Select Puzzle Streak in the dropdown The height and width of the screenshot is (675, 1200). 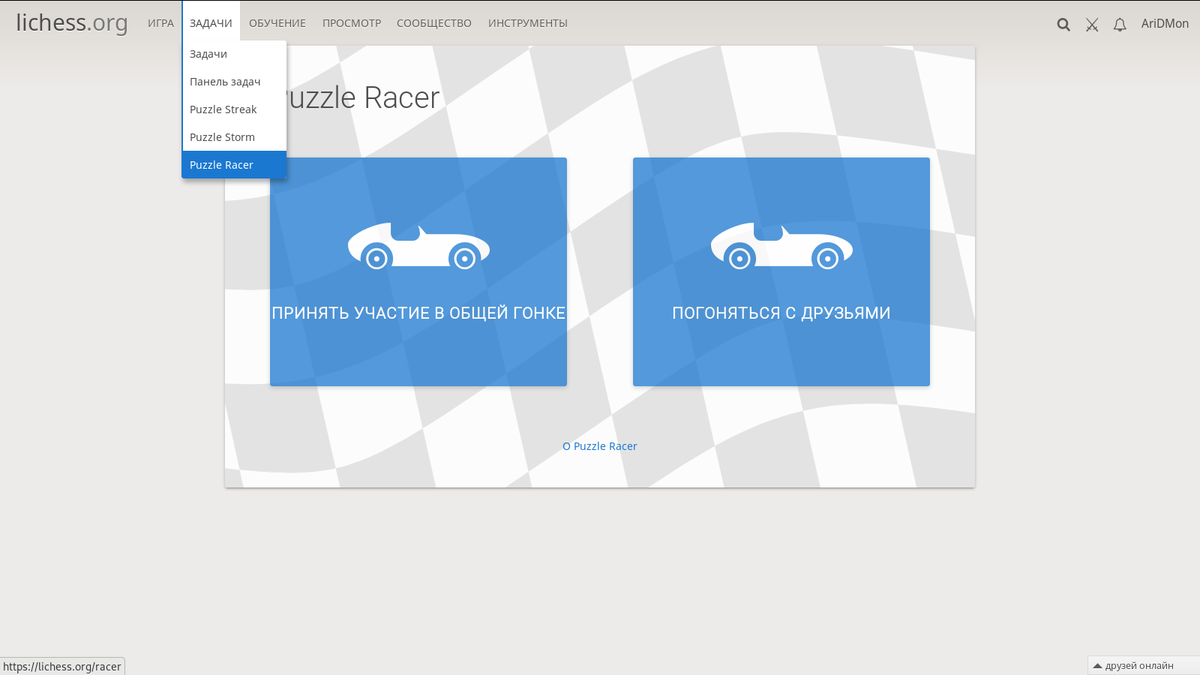point(234,109)
